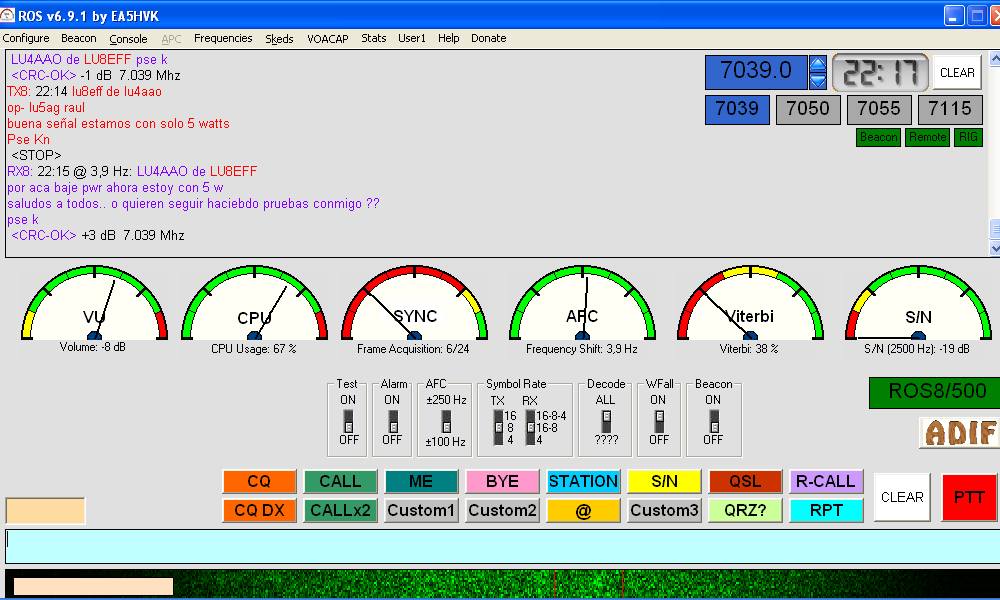1000x600 pixels.
Task: Click the QSL macro button
Action: [745, 481]
